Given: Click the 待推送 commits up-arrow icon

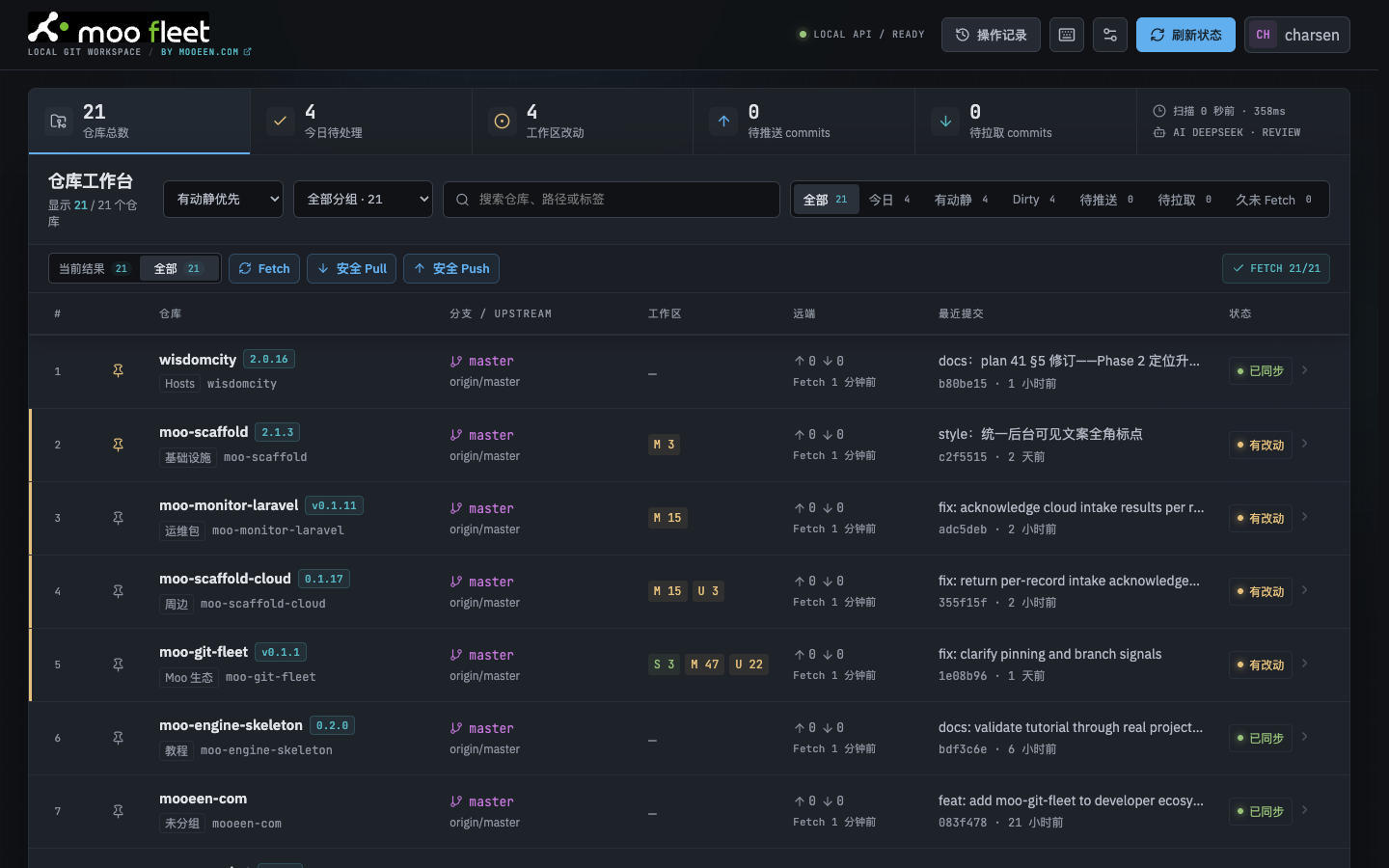Looking at the screenshot, I should pyautogui.click(x=723, y=122).
